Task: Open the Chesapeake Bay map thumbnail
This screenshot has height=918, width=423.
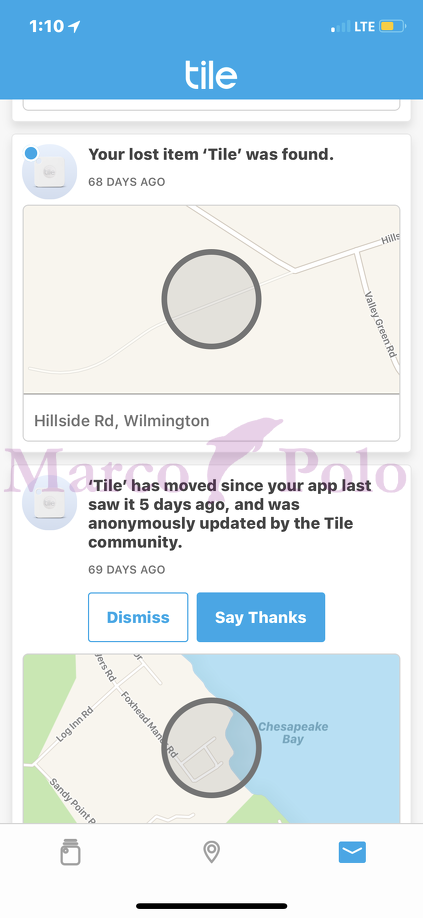Action: [211, 739]
